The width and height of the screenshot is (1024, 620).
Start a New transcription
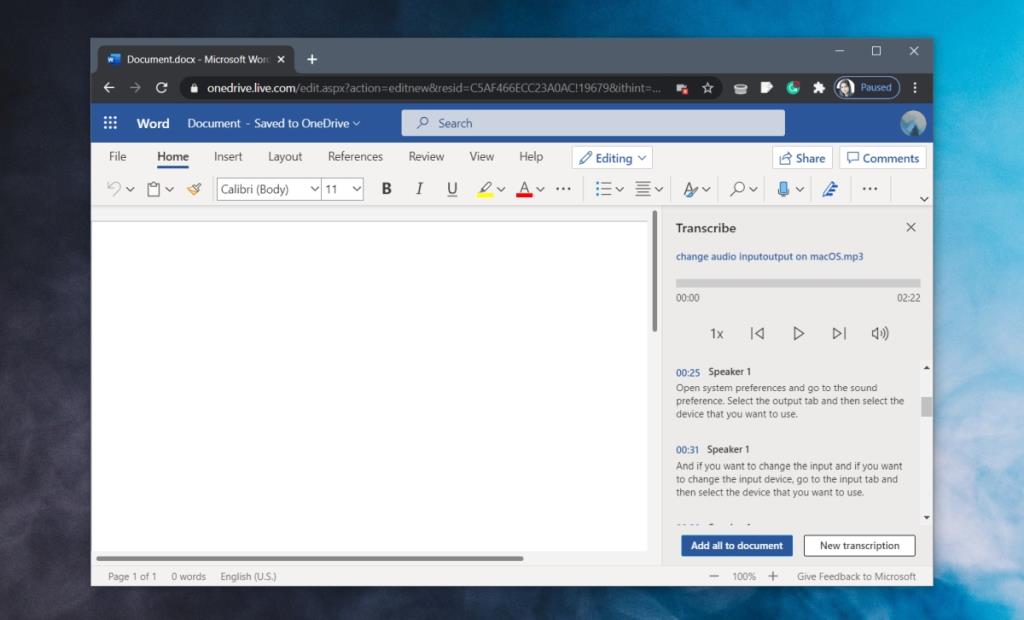[x=859, y=545]
